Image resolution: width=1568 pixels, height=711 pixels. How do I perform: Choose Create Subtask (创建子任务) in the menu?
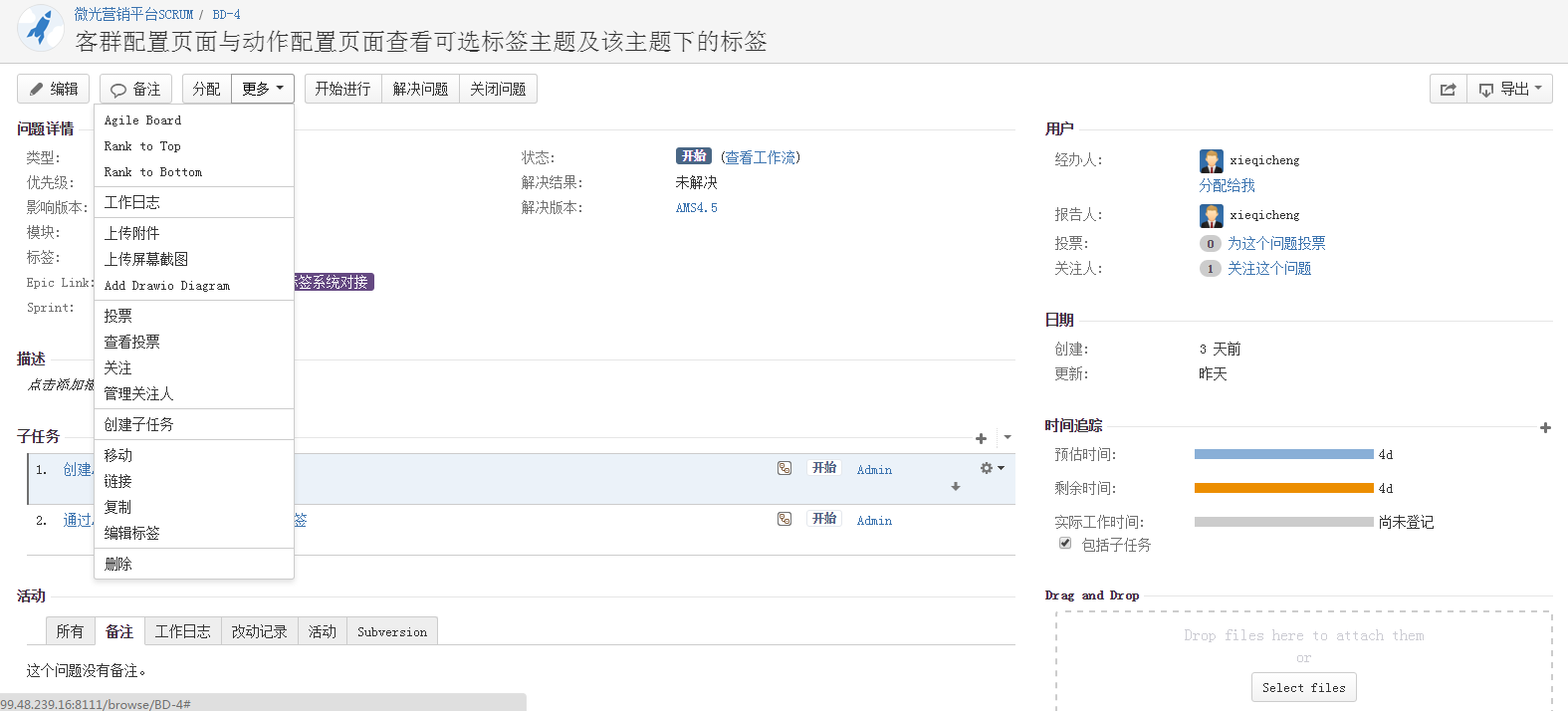click(139, 424)
